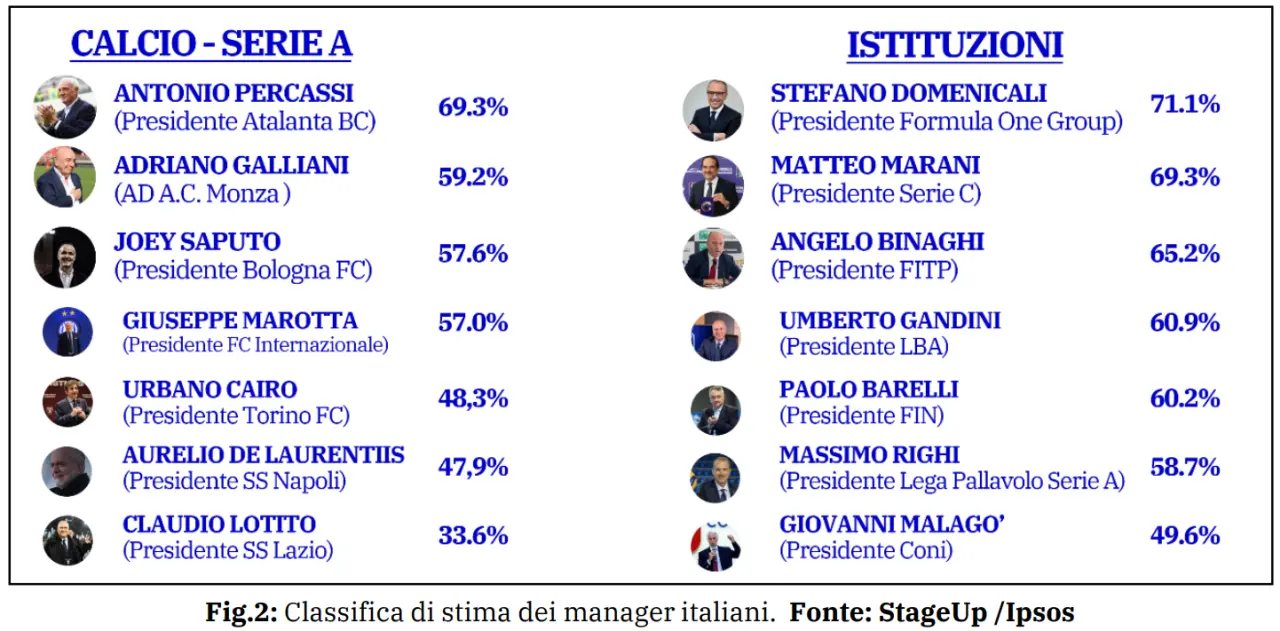Select the CLAUDIO LOTITO name text
Screen dimensions: 1280x631
(219, 524)
